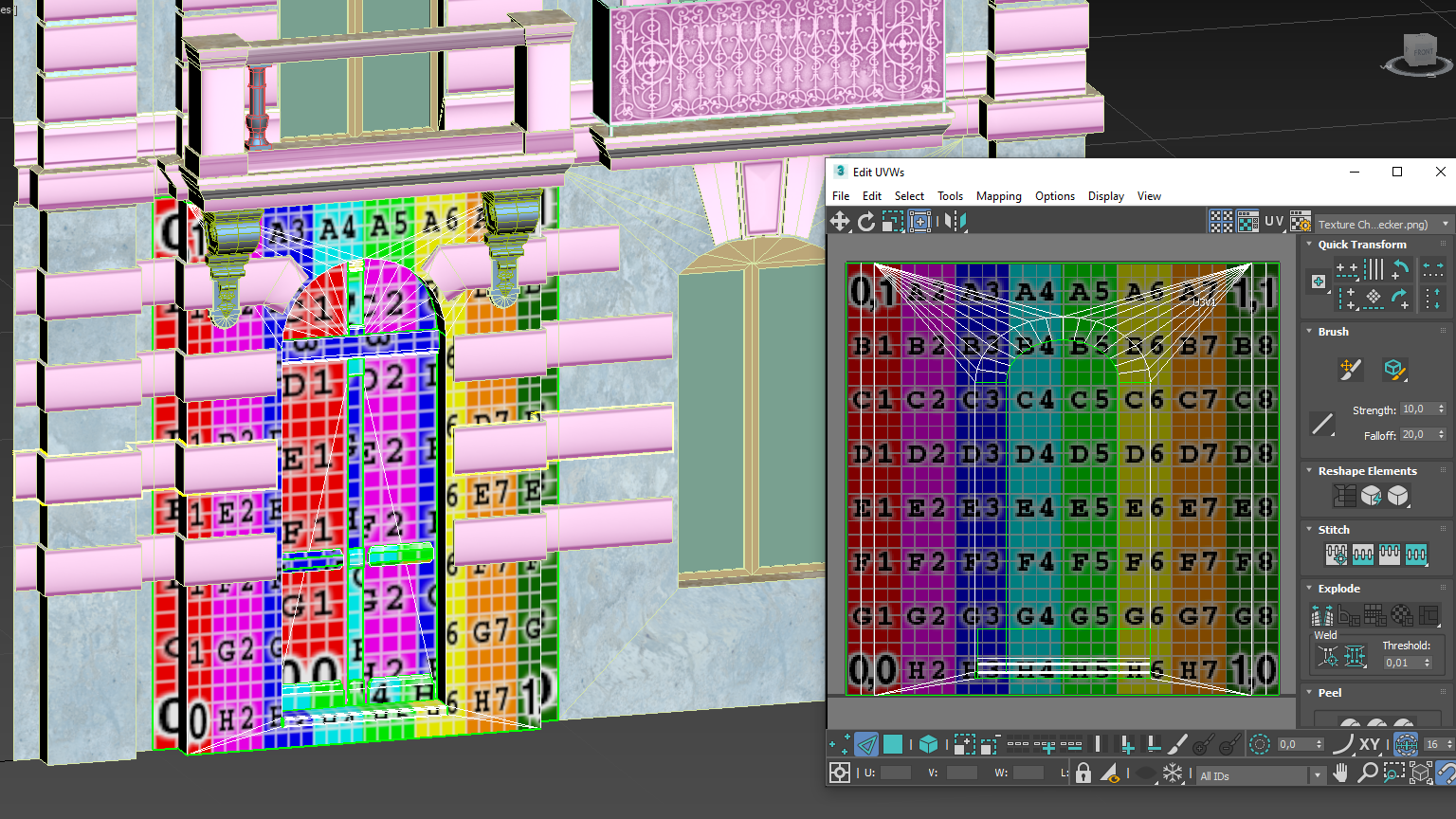Select the Freeform Mode tool
This screenshot has height=819, width=1456.
(919, 222)
